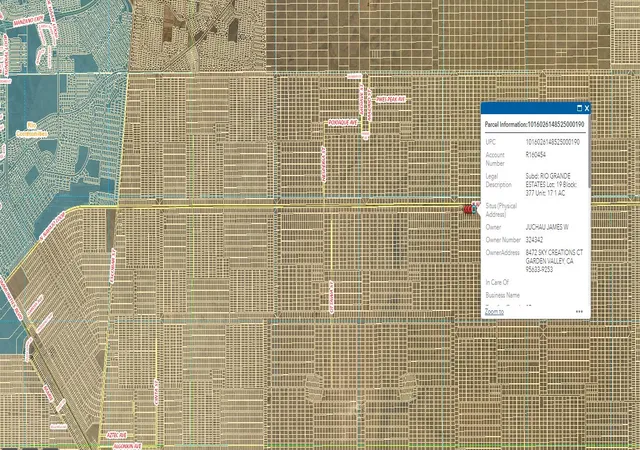The height and width of the screenshot is (450, 640).
Task: Click owner name JUCHAU JAMES W
Action: (x=547, y=227)
